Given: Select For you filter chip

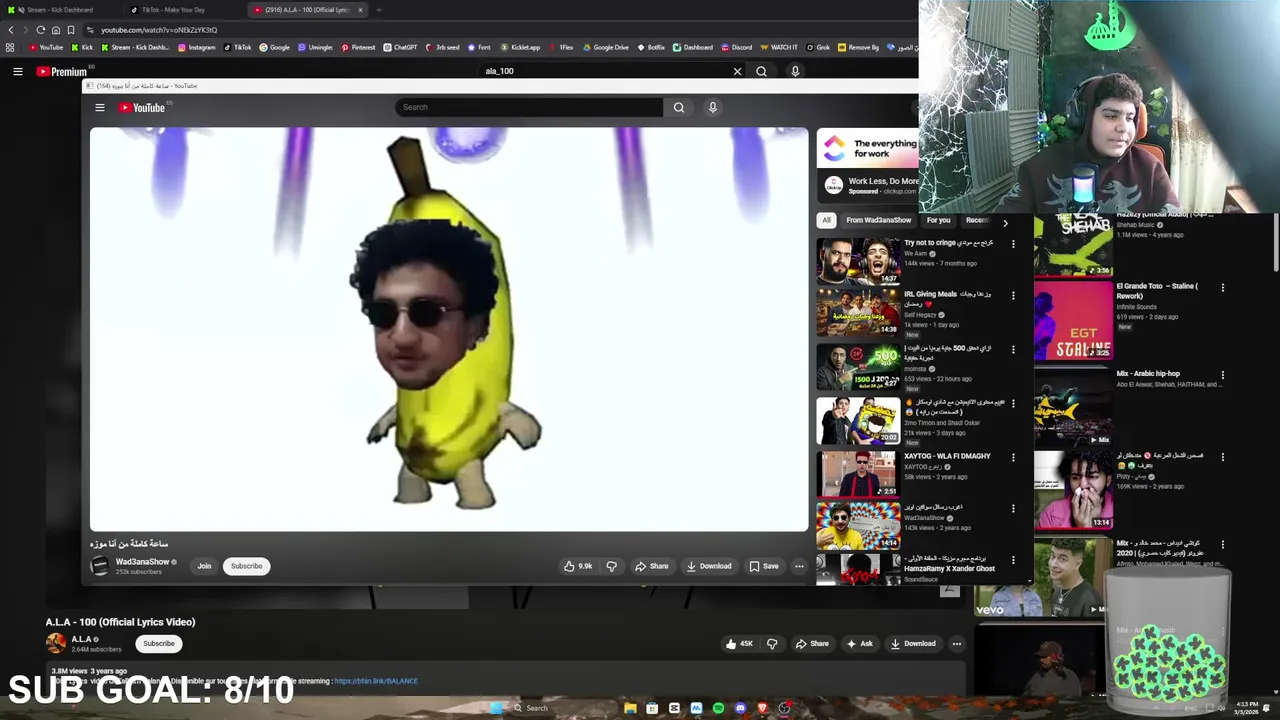Looking at the screenshot, I should coord(938,220).
